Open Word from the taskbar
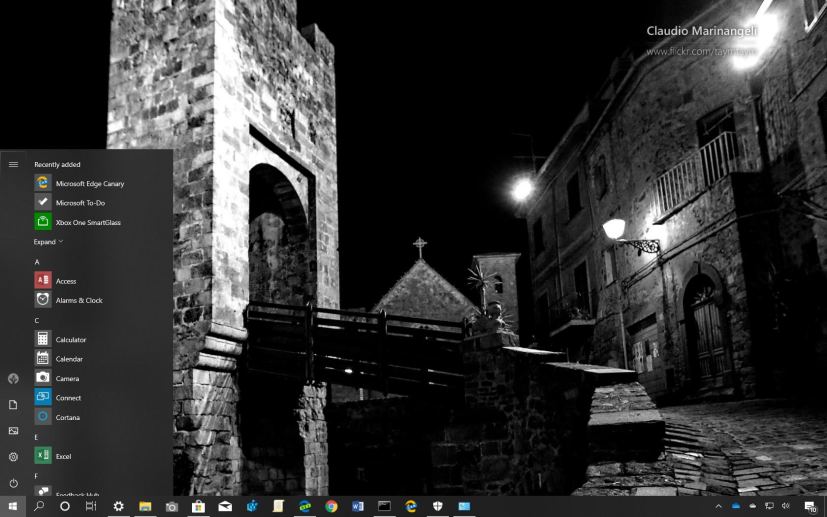This screenshot has height=517, width=827. point(358,506)
